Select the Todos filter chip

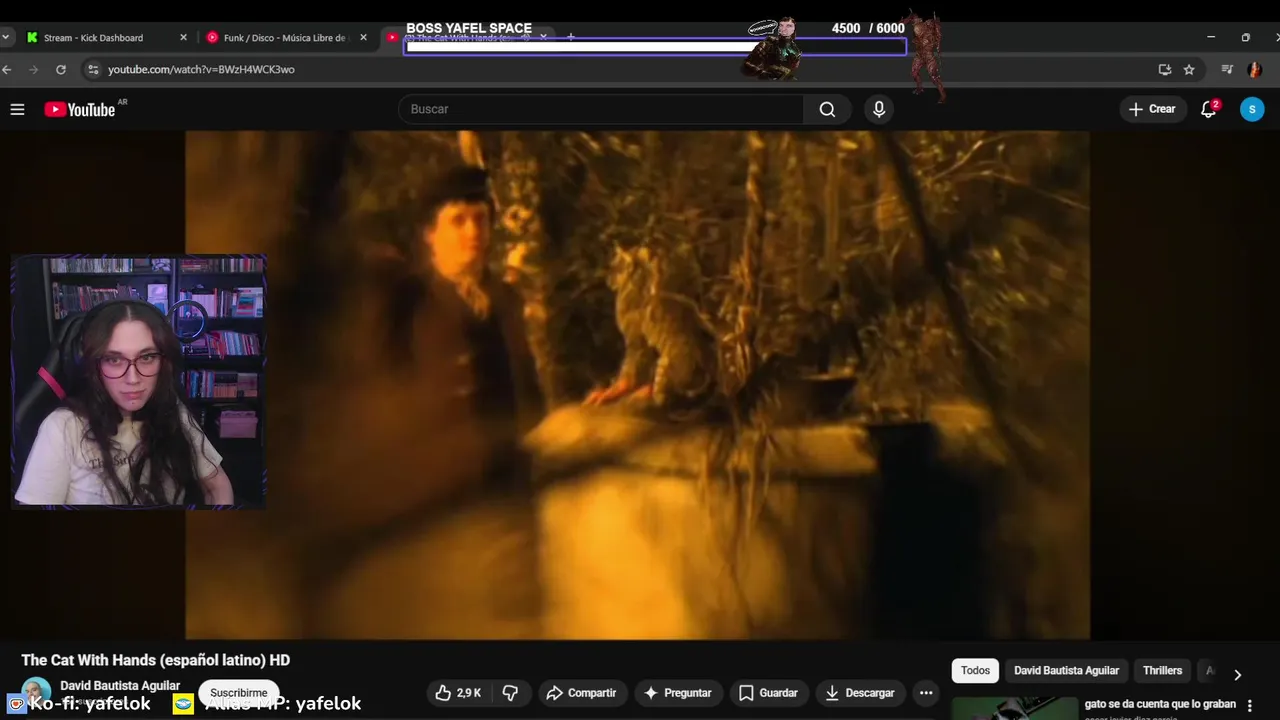pos(975,671)
